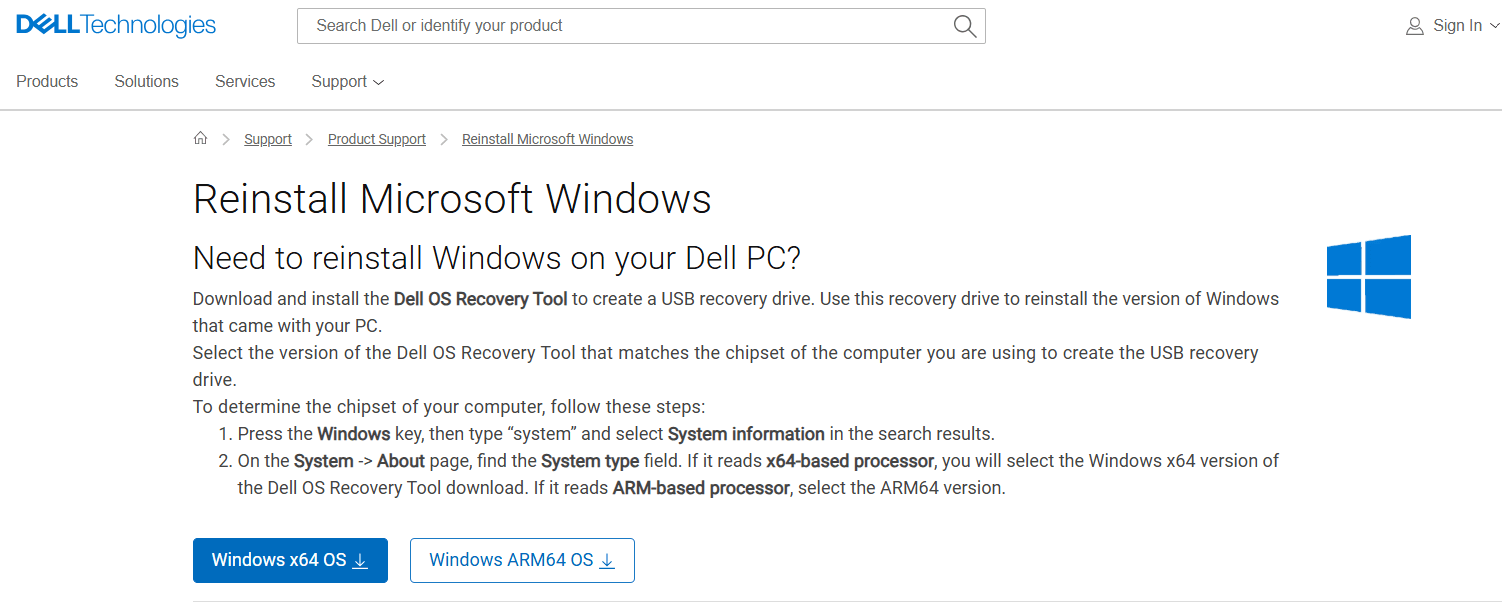Click the search magnifier icon
The image size is (1502, 603).
[963, 26]
